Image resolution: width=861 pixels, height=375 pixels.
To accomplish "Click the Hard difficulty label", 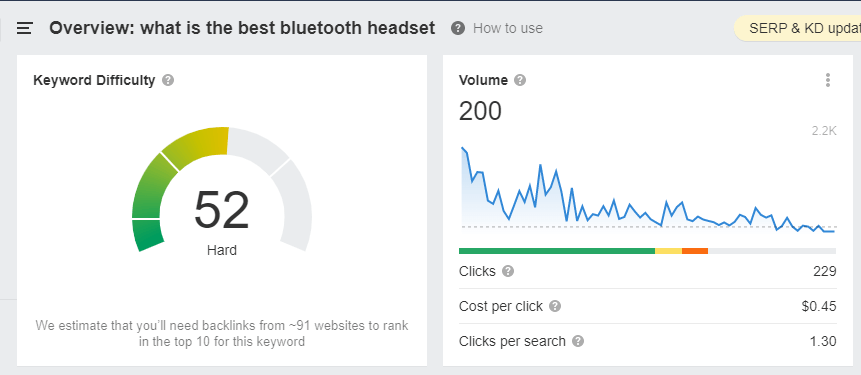I will click(222, 250).
